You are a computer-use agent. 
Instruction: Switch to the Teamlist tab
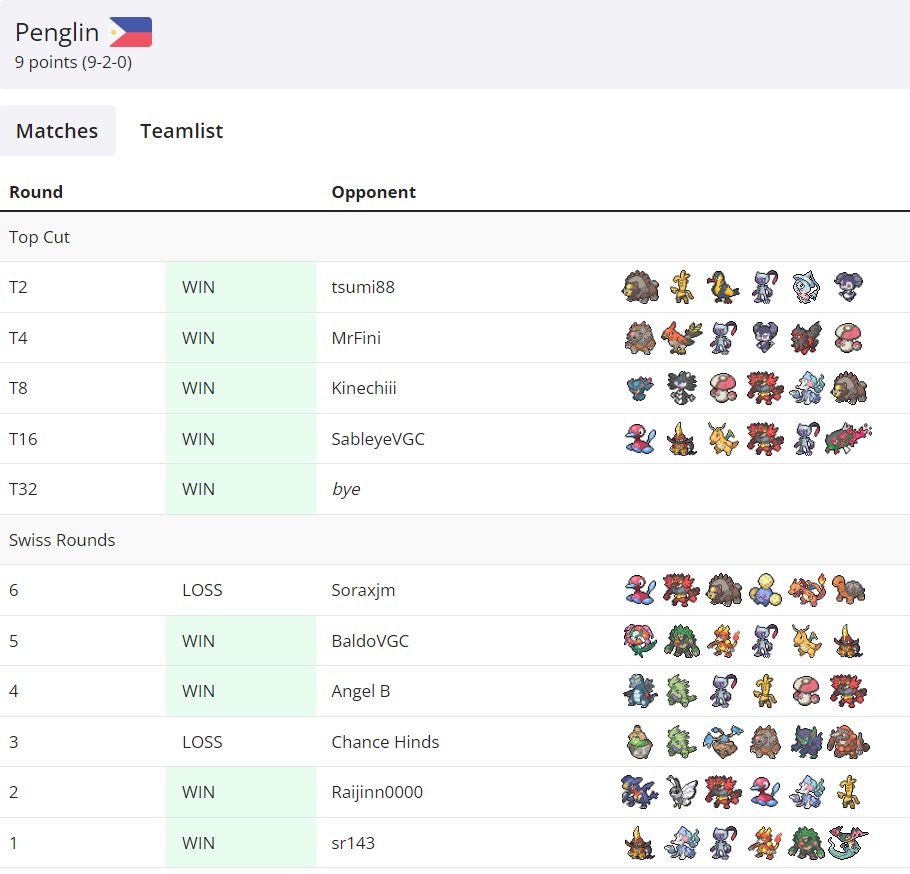pos(181,131)
